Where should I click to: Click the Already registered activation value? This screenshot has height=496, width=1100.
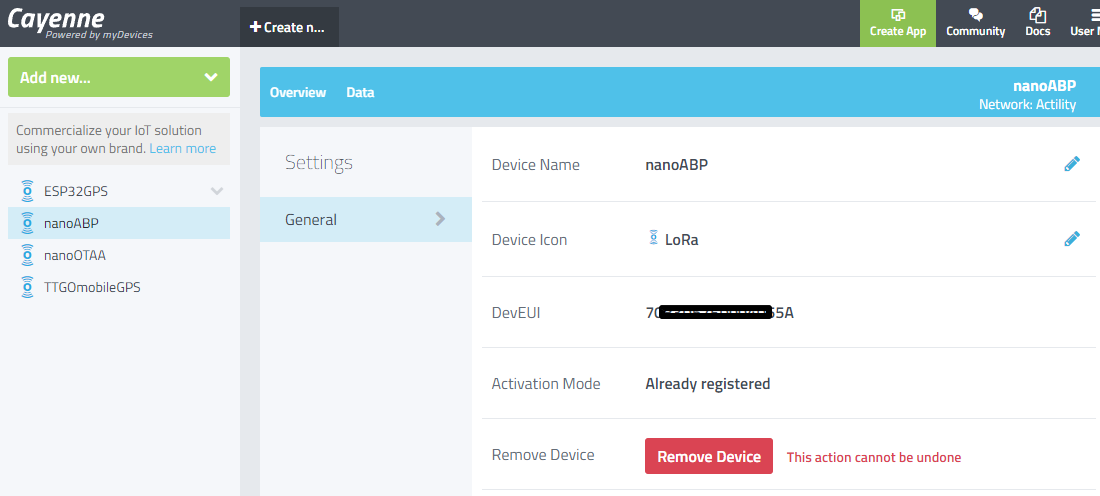point(708,384)
